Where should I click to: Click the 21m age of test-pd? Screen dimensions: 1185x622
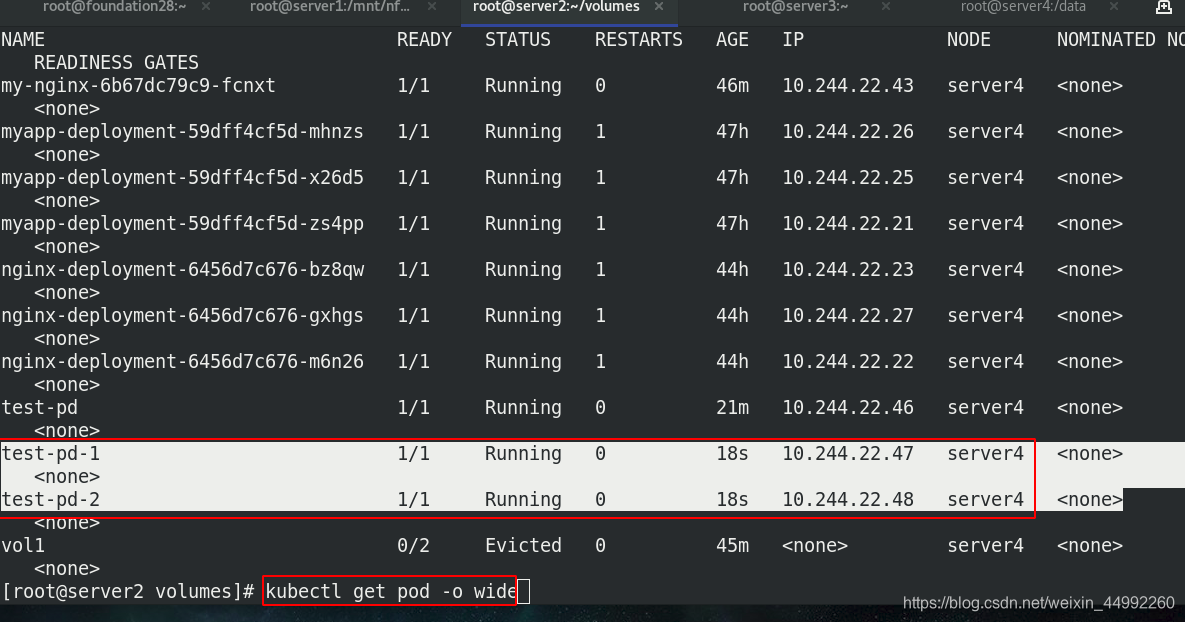(732, 408)
